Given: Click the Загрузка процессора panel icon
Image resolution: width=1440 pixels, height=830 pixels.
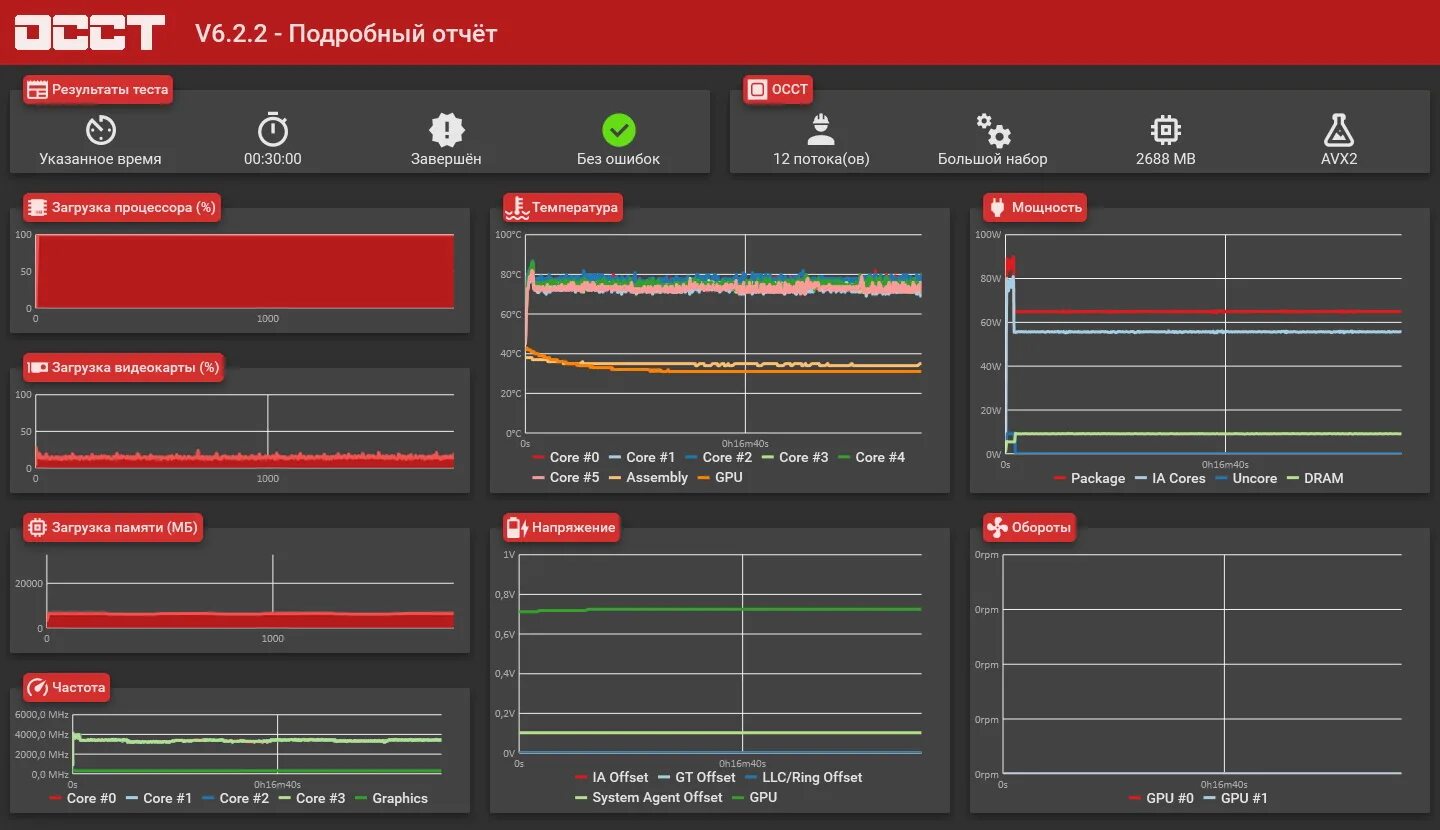Looking at the screenshot, I should click(x=37, y=208).
